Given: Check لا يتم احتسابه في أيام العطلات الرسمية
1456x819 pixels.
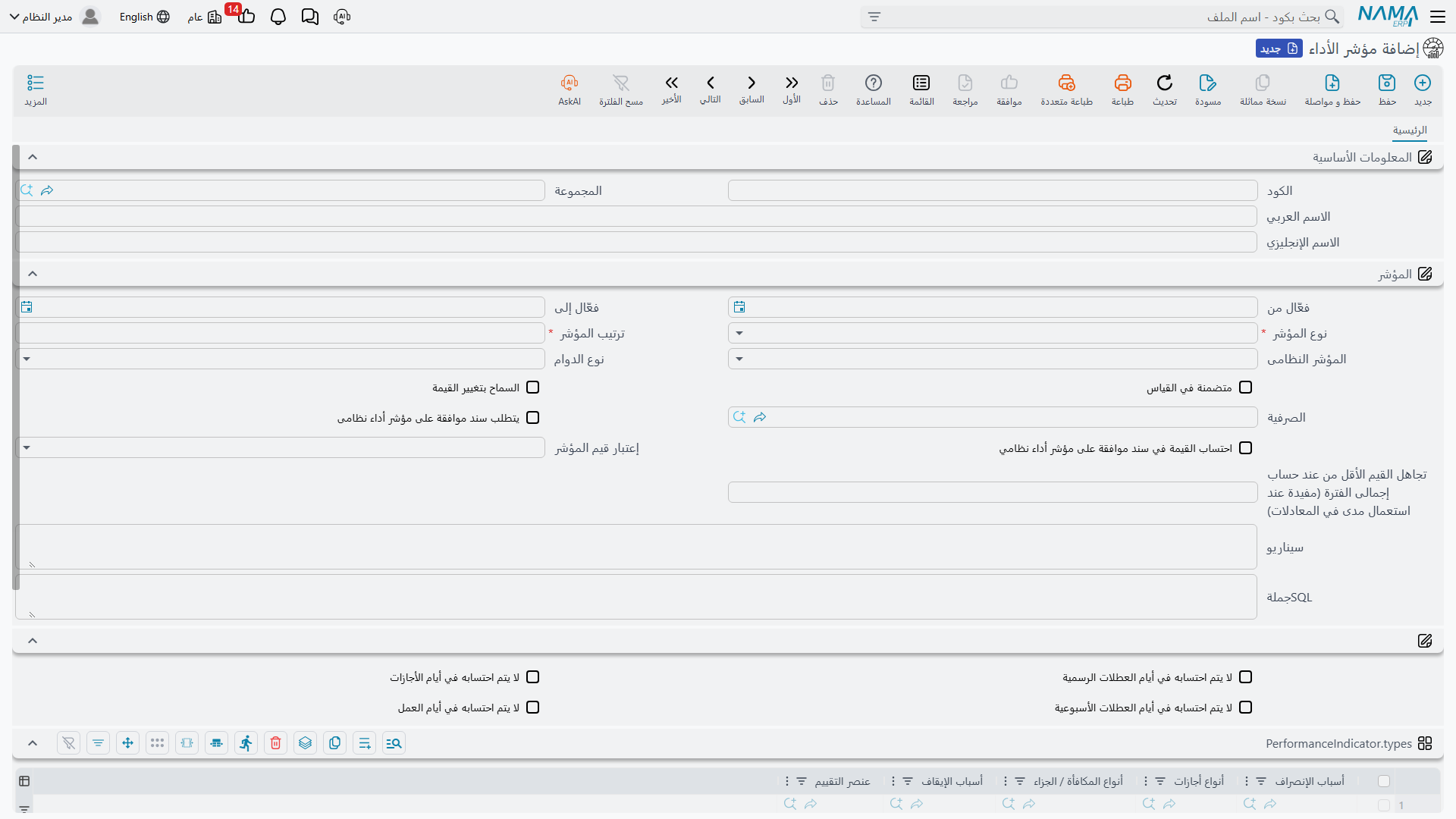Looking at the screenshot, I should [x=1245, y=677].
